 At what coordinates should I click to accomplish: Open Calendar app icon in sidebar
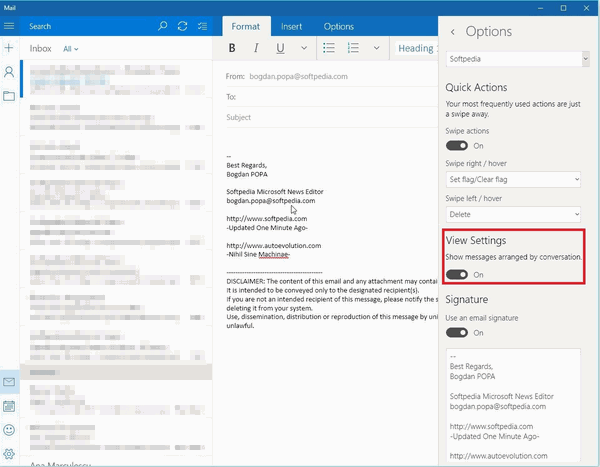click(9, 406)
